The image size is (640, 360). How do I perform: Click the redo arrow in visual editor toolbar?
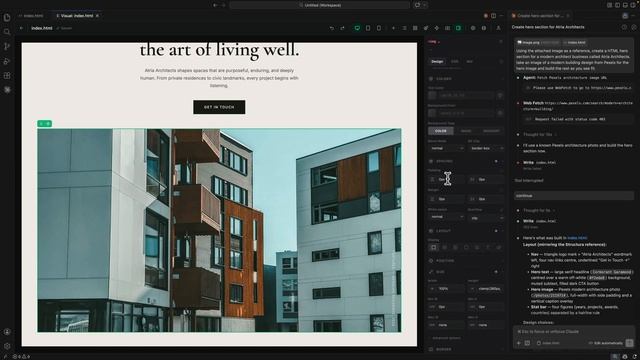coord(342,28)
